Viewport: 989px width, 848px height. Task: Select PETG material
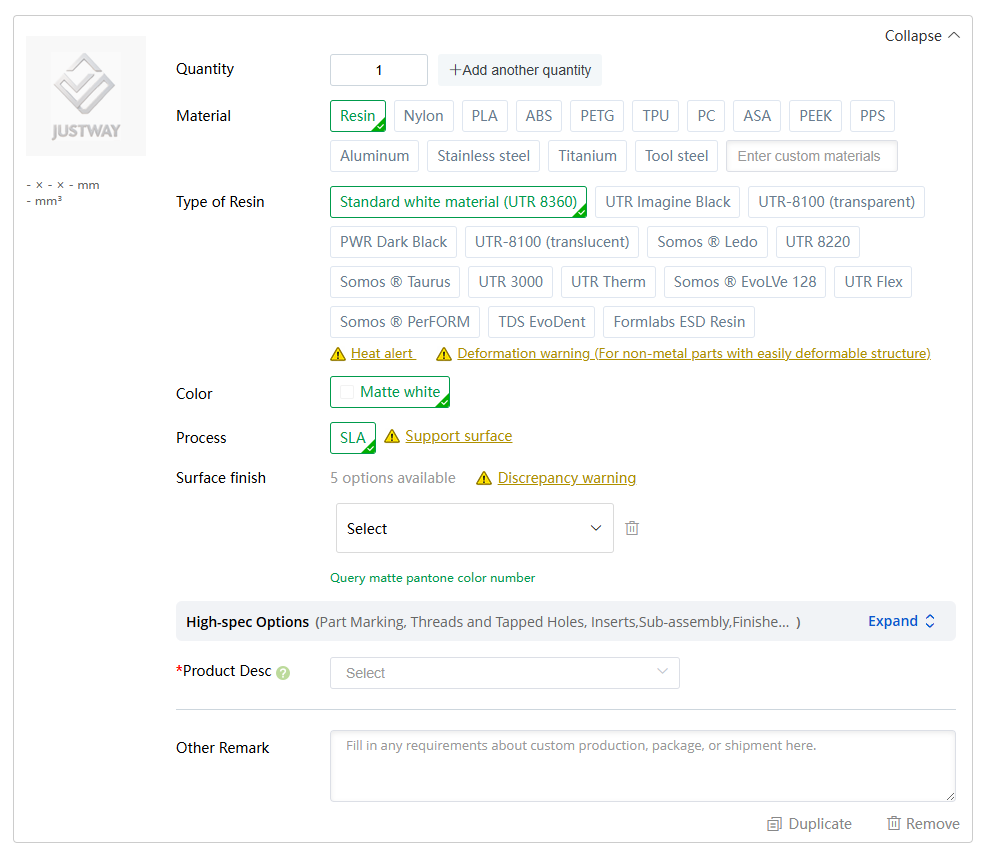tap(597, 116)
